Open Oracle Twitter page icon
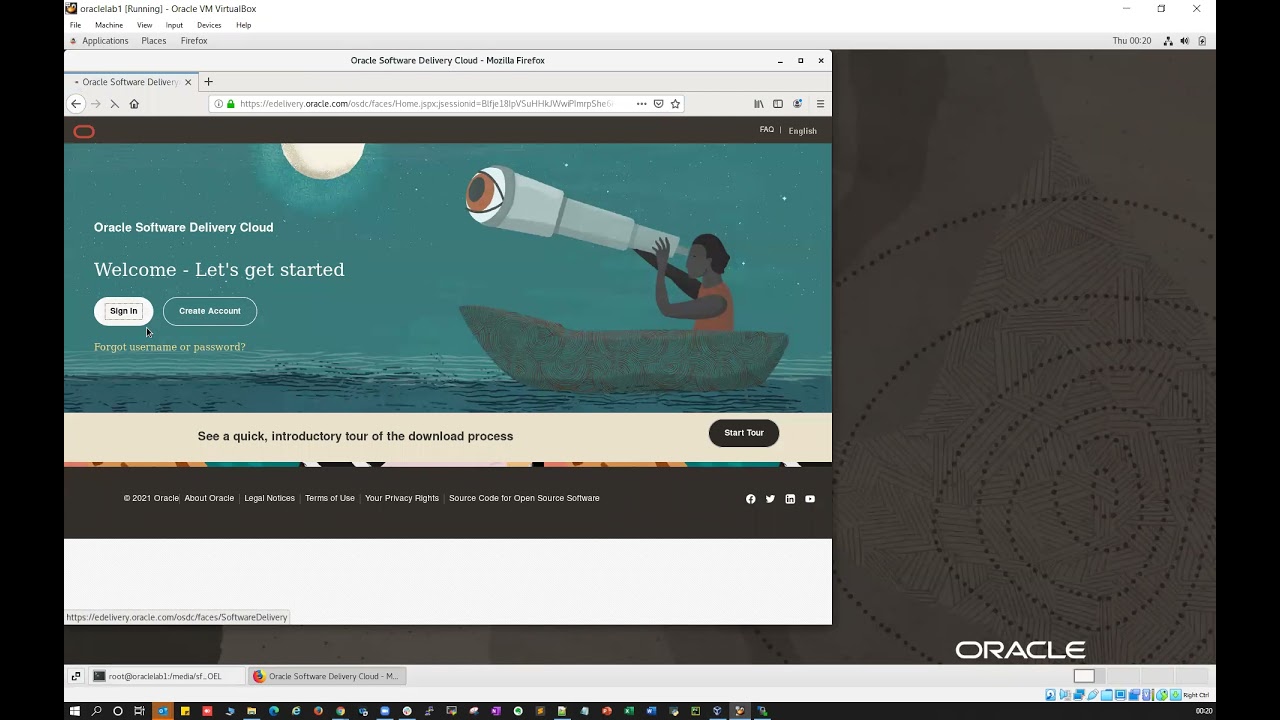 [x=770, y=499]
